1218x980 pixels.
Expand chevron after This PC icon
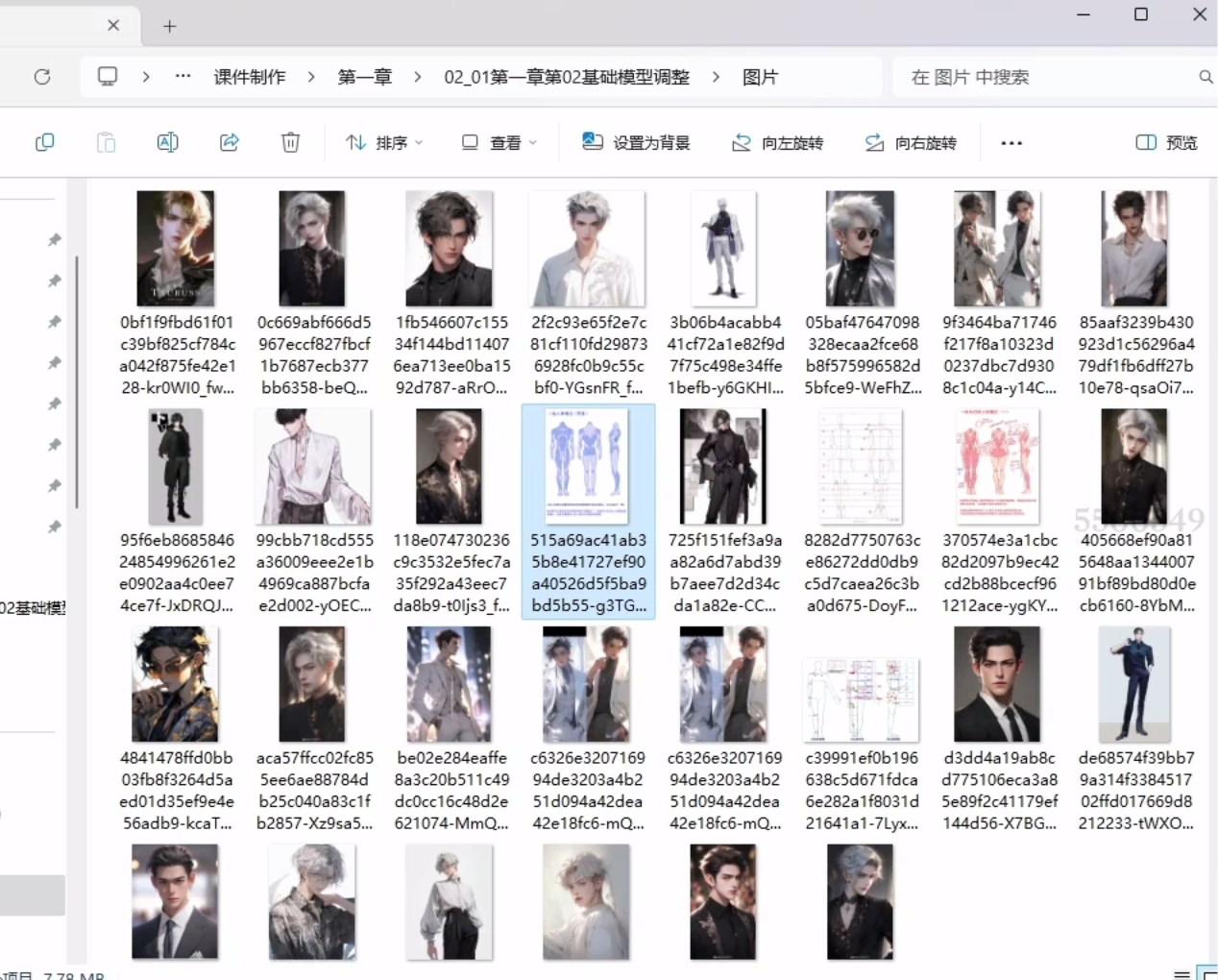coord(146,77)
